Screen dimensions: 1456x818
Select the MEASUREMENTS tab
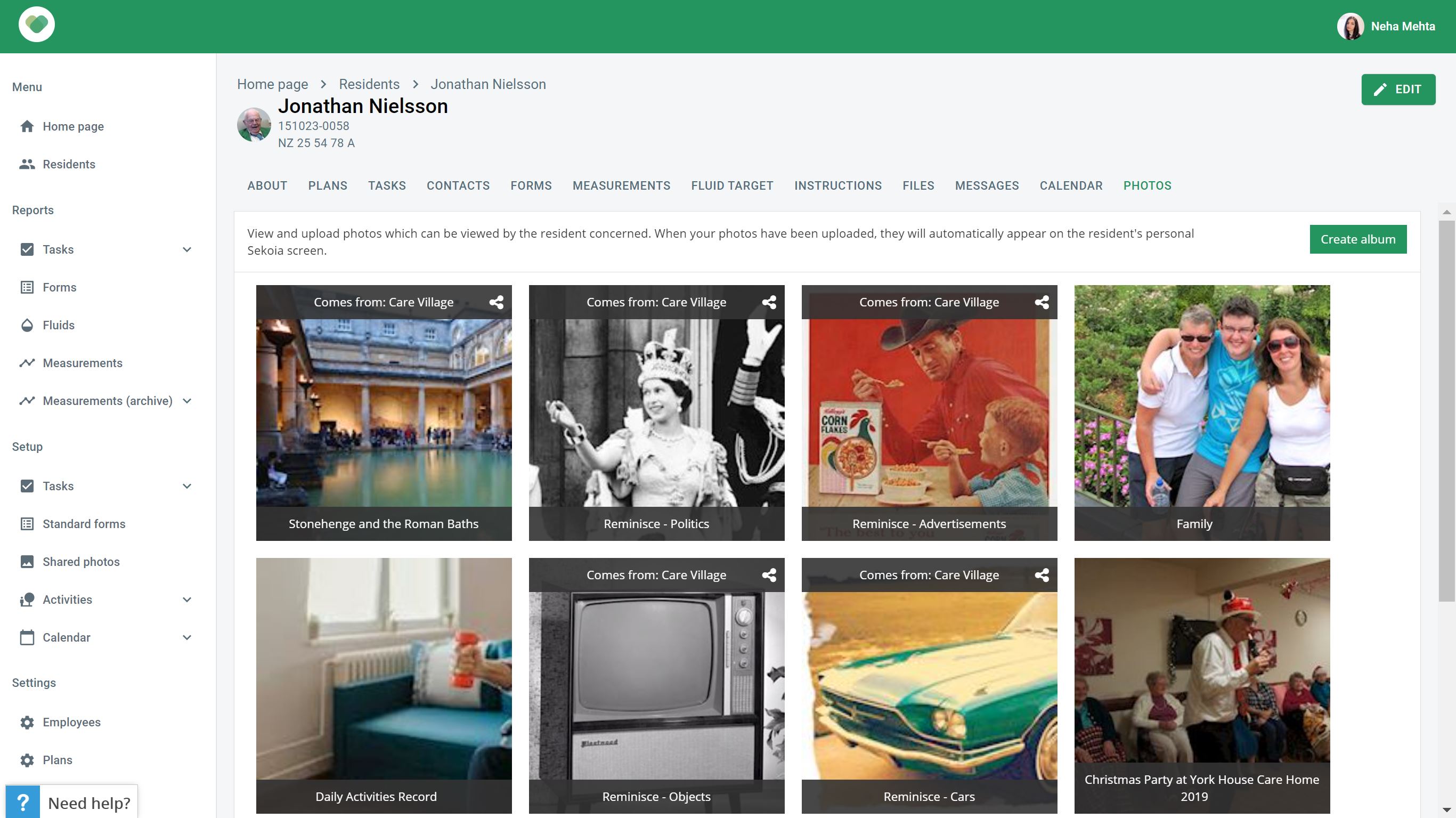(x=622, y=185)
